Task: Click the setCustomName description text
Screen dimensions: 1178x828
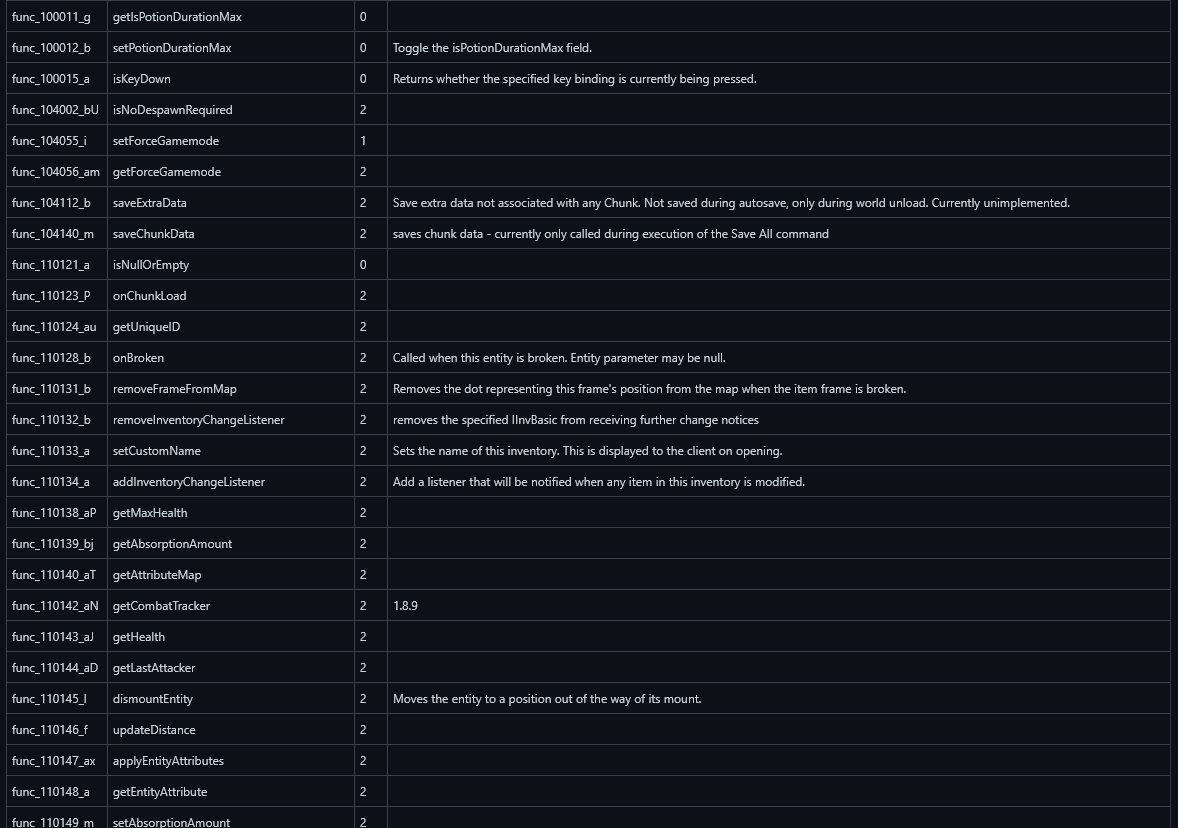Action: pos(587,451)
